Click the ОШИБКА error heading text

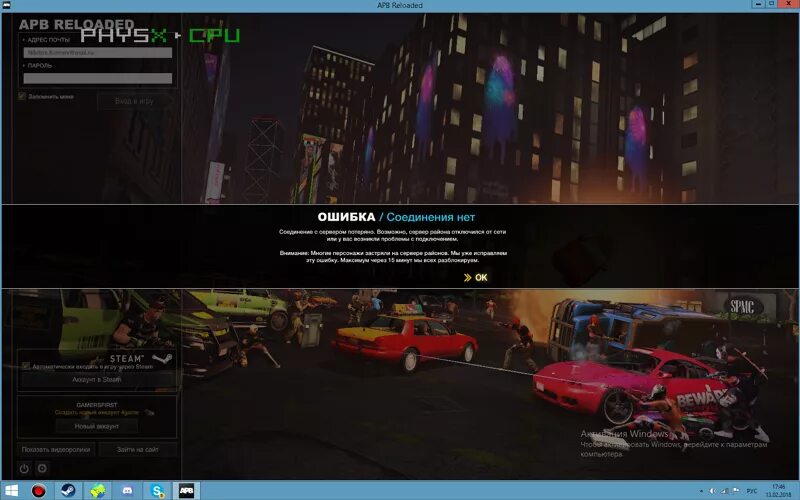pyautogui.click(x=346, y=217)
